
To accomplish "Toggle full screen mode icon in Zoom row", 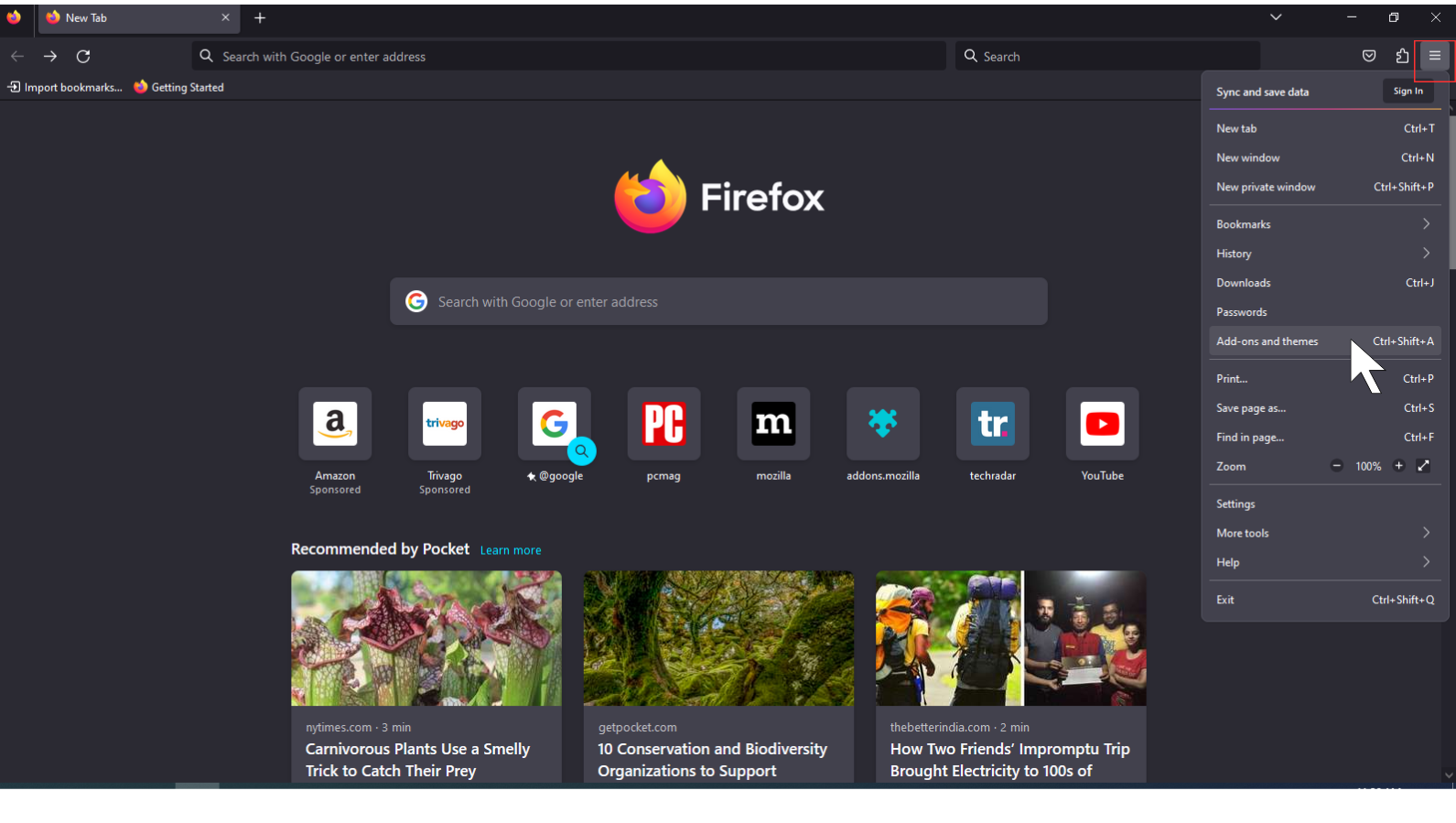I will pos(1424,466).
